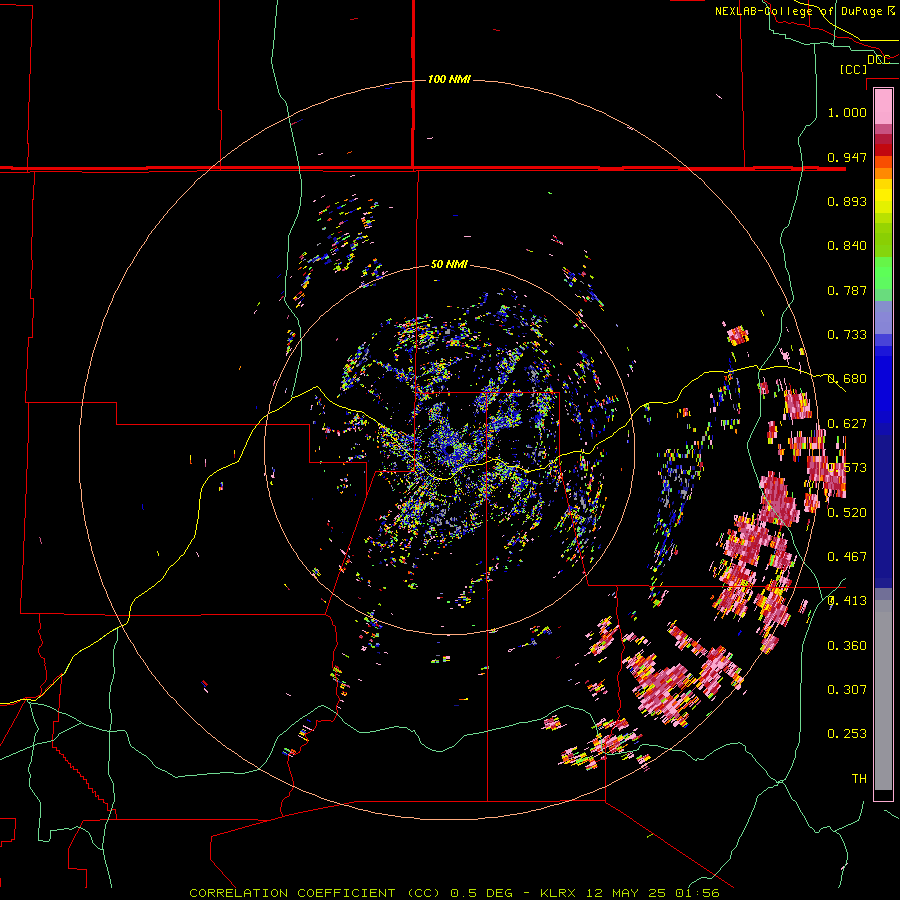
Task: Click the "50 NMI" range ring label
Action: (449, 265)
